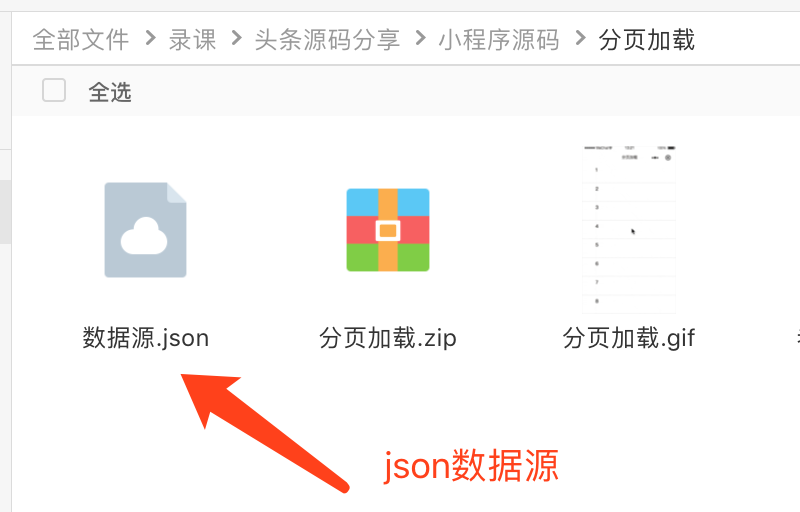Click the 分页加载.zip file name
The image size is (800, 512).
coord(388,338)
